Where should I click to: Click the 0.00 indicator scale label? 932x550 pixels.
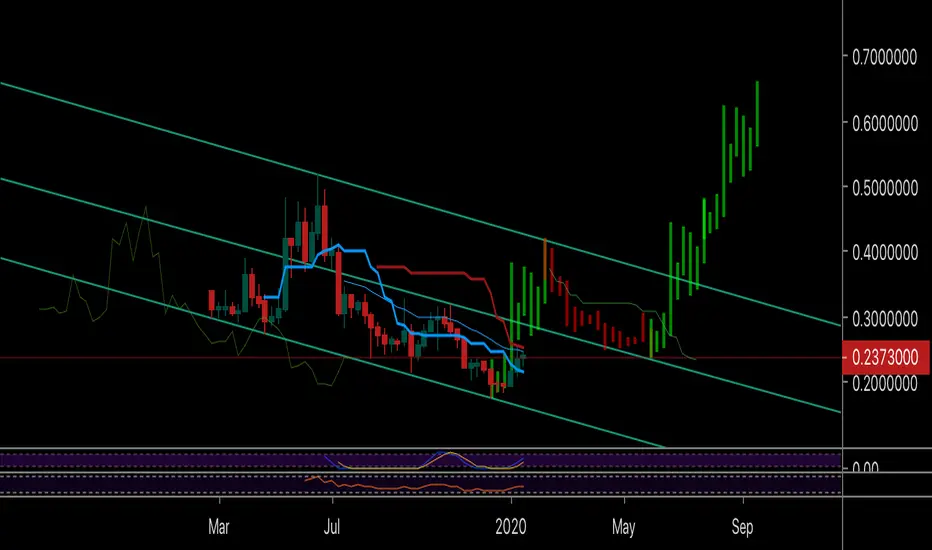click(865, 467)
